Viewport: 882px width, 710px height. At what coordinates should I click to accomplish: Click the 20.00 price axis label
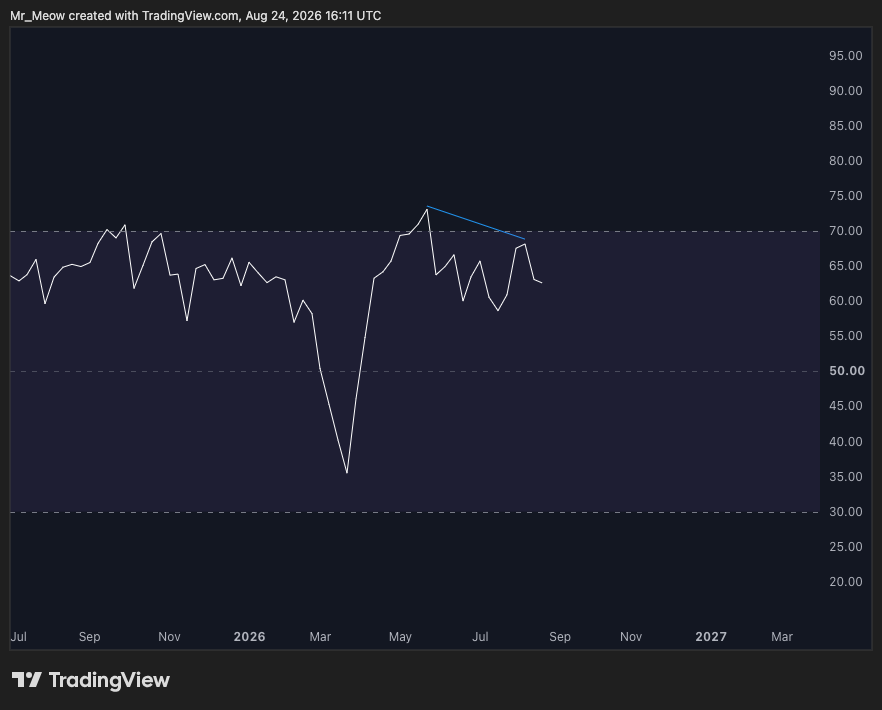point(845,582)
